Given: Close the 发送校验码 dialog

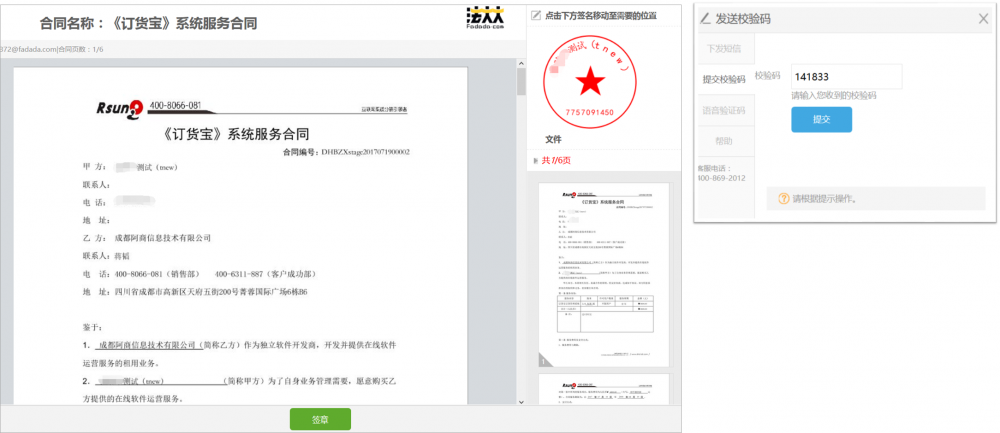Looking at the screenshot, I should (983, 19).
